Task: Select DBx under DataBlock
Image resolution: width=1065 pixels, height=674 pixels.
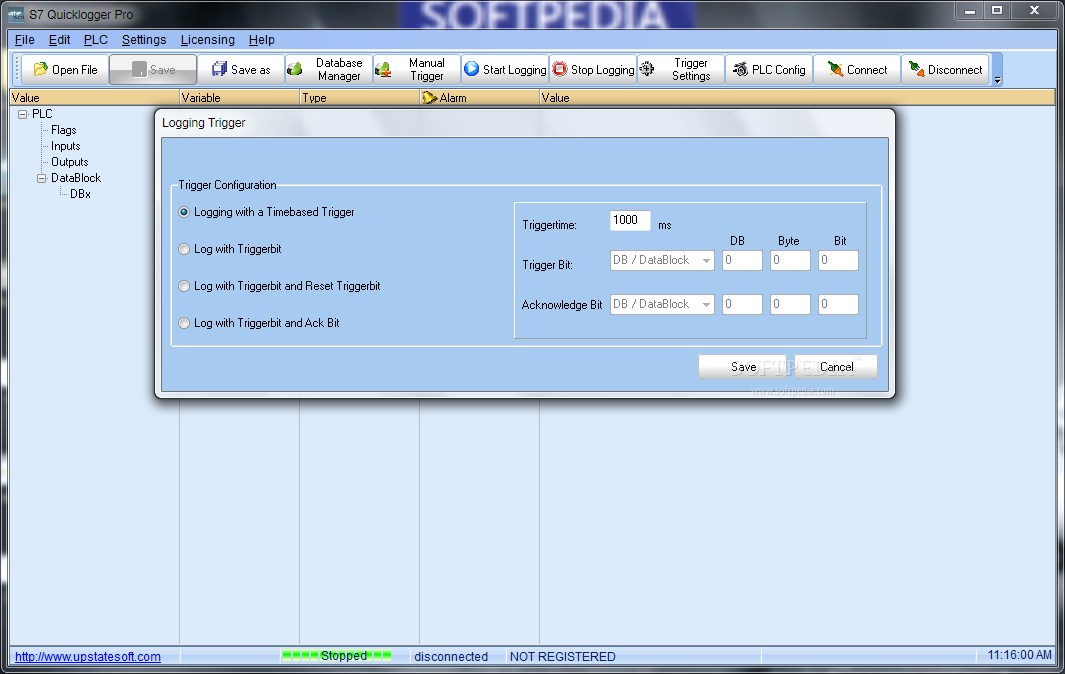Action: (x=80, y=194)
